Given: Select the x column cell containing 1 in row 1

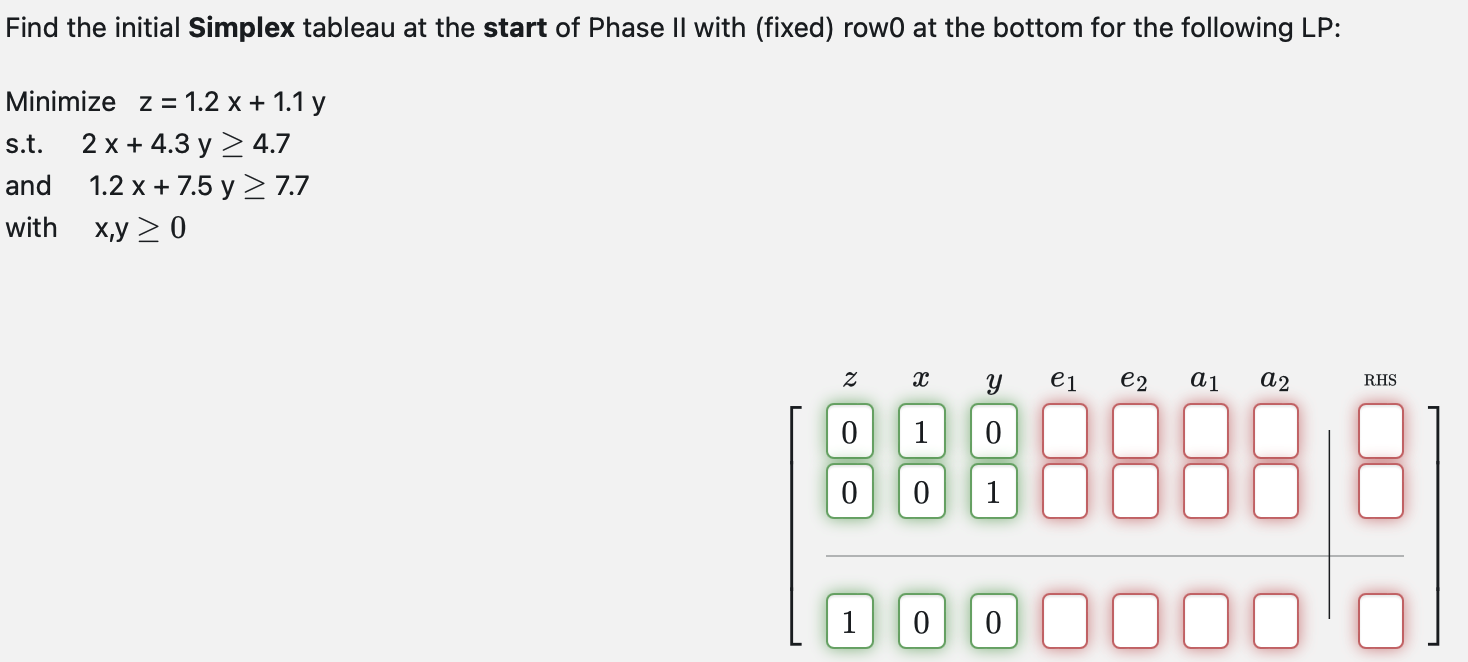Looking at the screenshot, I should tap(921, 431).
